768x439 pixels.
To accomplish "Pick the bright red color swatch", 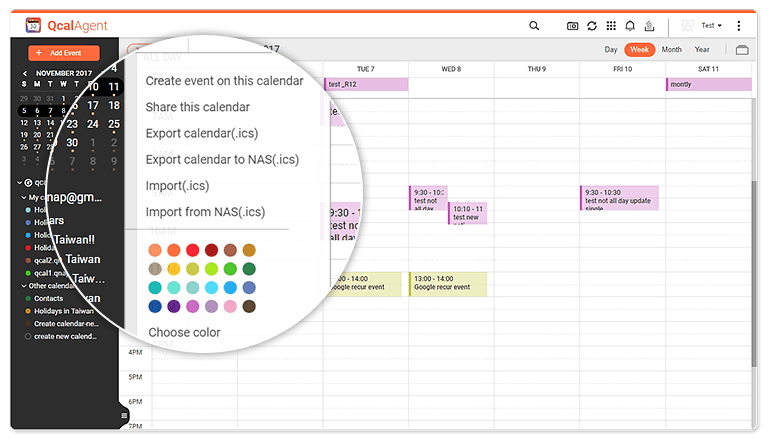I will coord(192,250).
